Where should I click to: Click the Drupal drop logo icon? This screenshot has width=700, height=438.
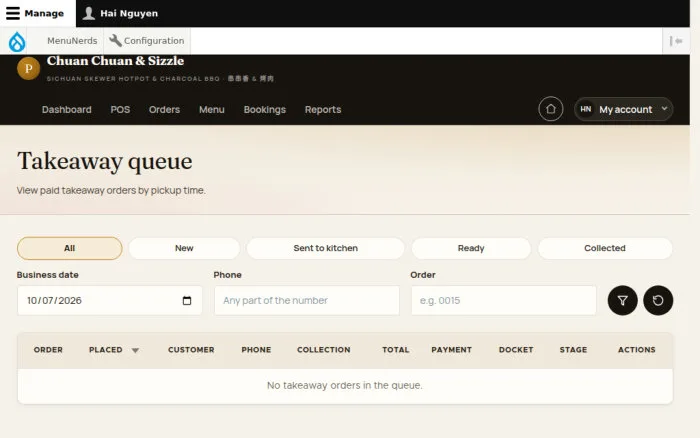coord(17,42)
